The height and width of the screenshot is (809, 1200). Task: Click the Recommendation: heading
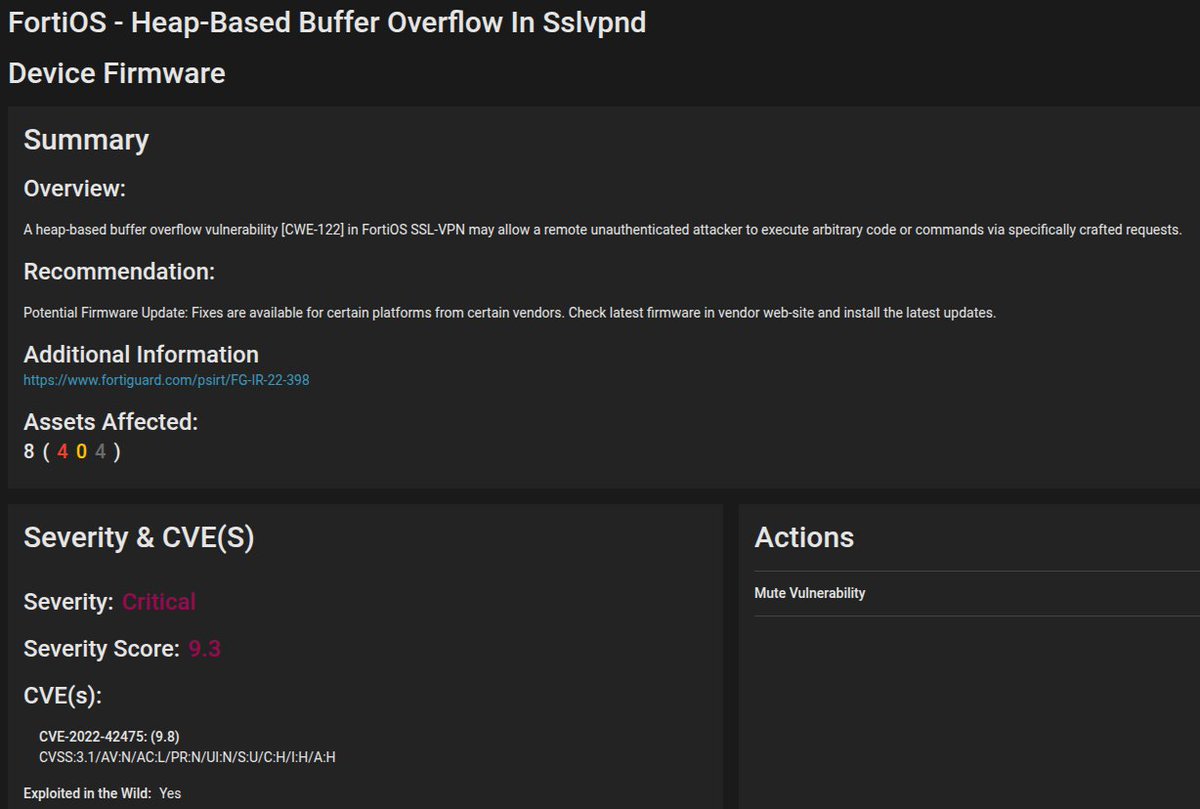coord(119,272)
